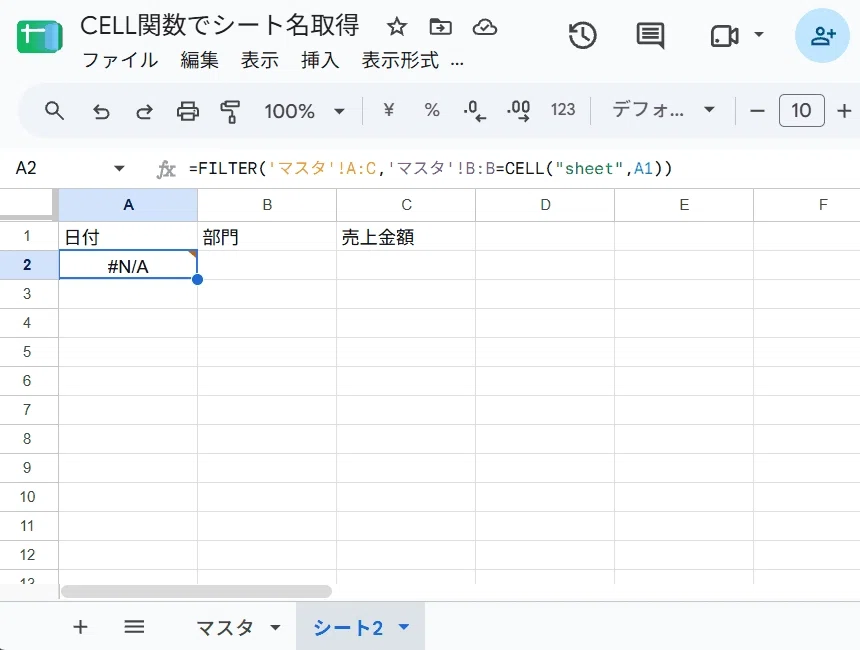The image size is (860, 650).
Task: Open the 挿入 menu
Action: click(320, 60)
